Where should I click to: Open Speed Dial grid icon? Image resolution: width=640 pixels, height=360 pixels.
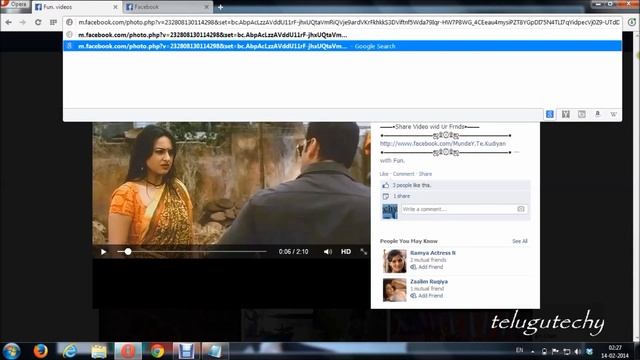(53, 22)
